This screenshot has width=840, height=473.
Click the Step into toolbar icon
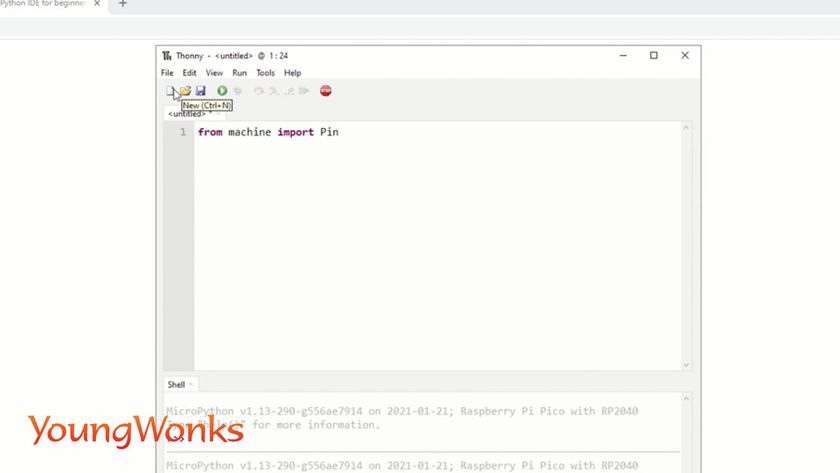coord(274,91)
